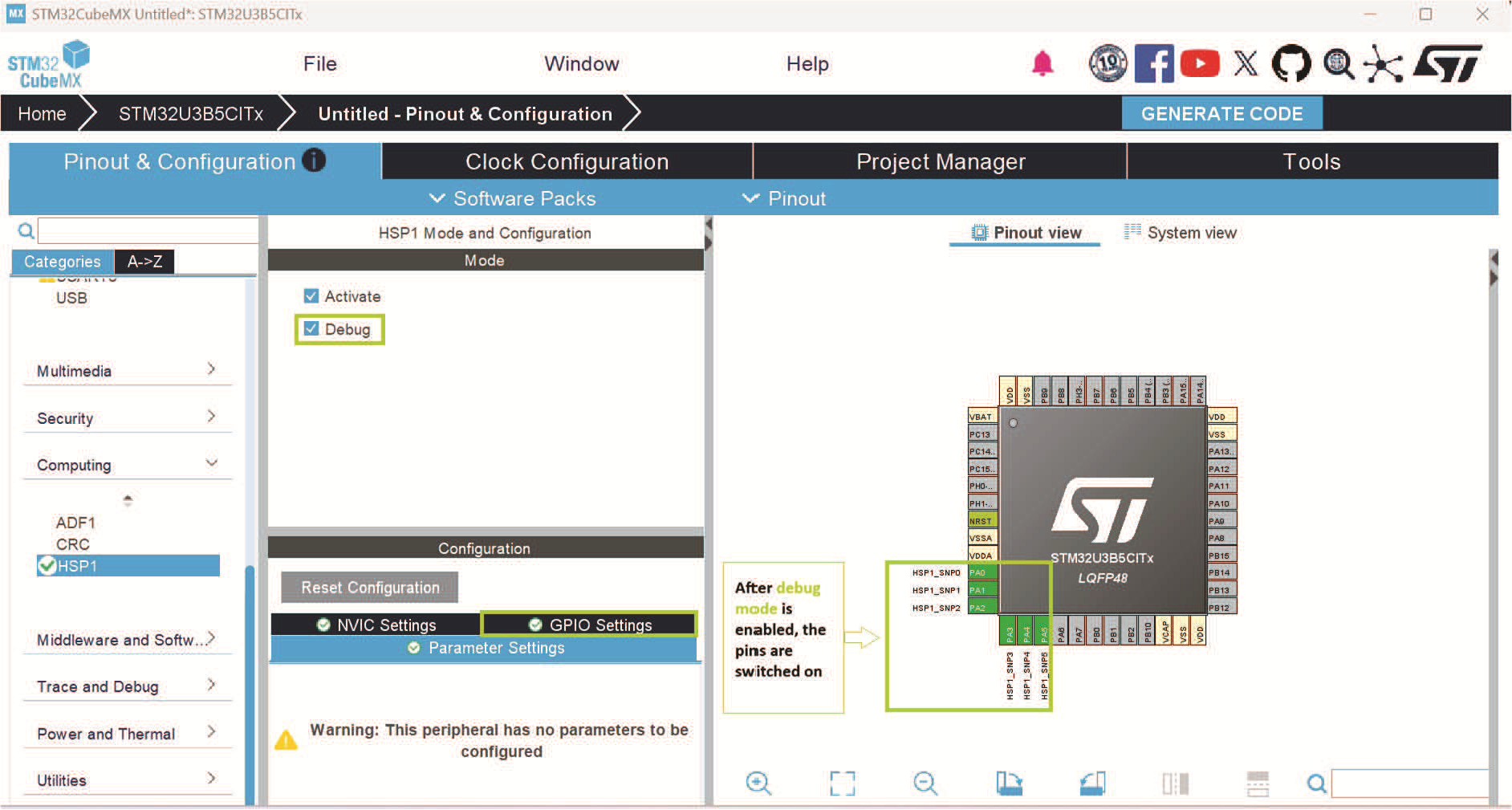Switch to the Tools tab
Image resolution: width=1512 pixels, height=810 pixels.
pos(1312,161)
